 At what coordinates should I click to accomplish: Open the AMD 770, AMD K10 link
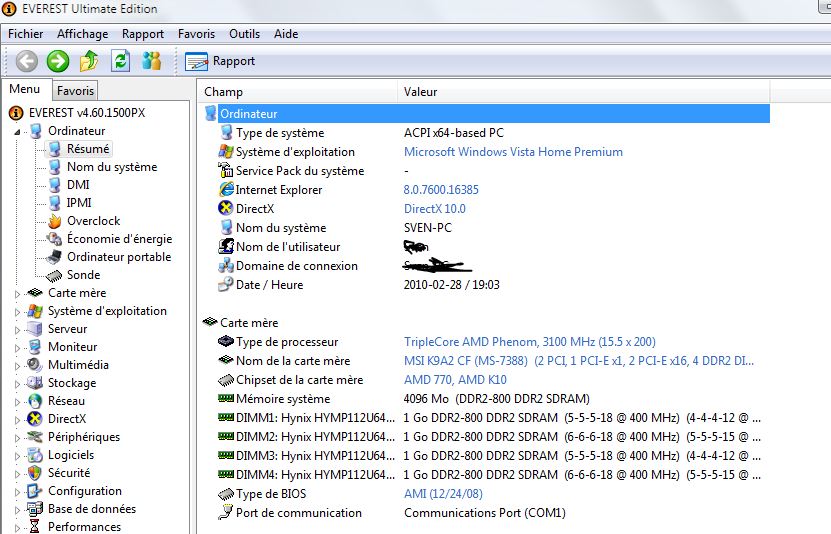455,380
